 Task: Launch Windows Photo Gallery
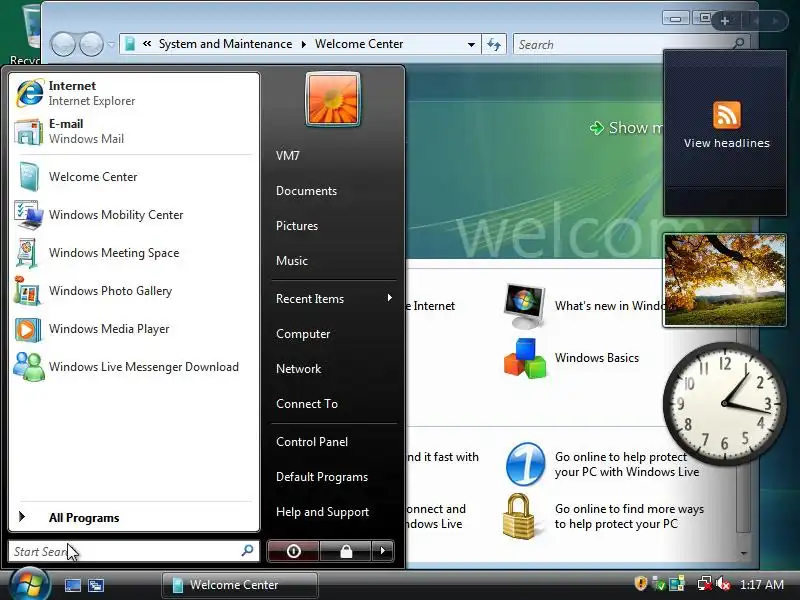coord(134,291)
